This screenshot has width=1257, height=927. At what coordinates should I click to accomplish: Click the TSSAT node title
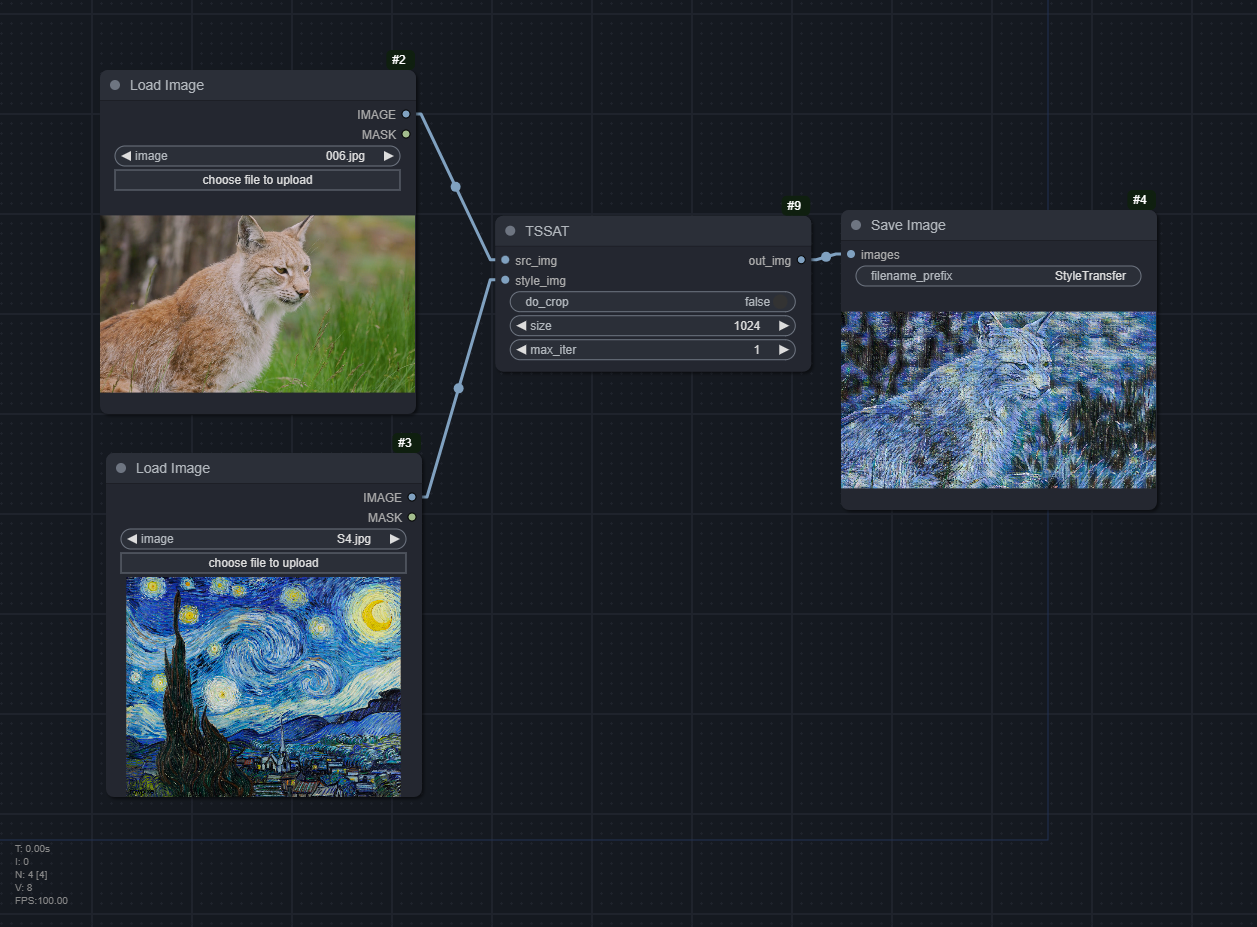547,231
